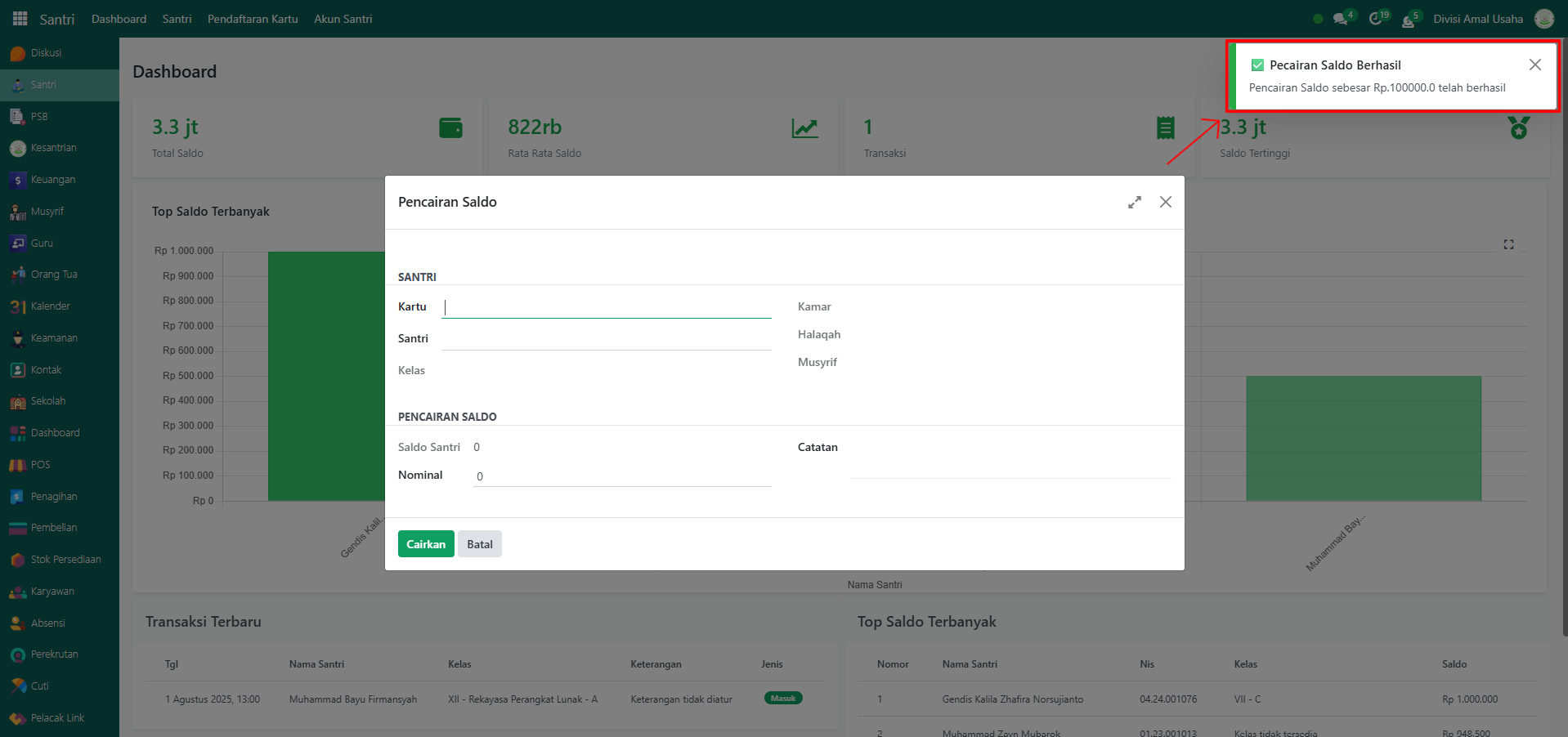Open the Santri dropdown field
The height and width of the screenshot is (737, 1568).
click(x=606, y=339)
